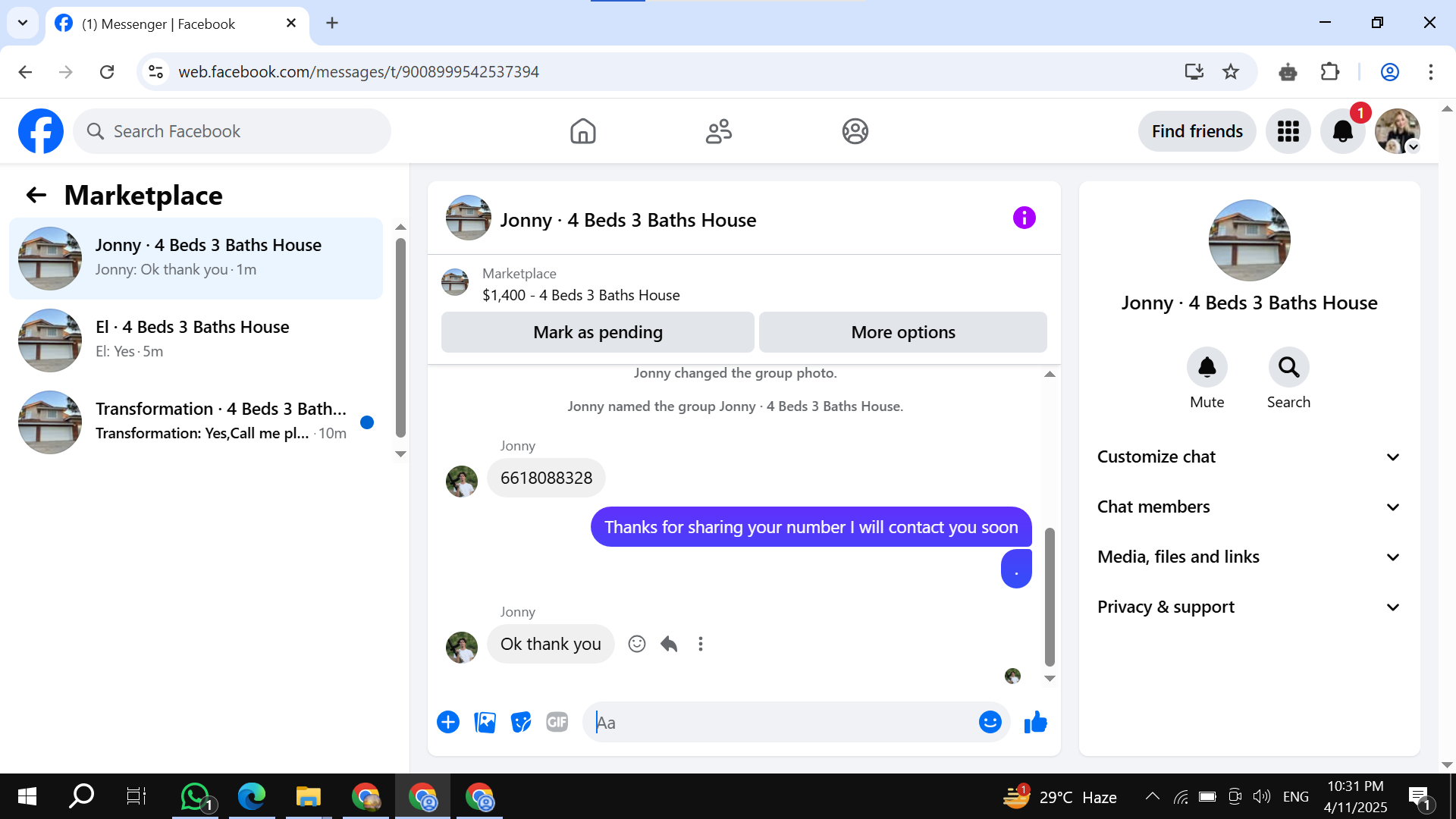Image resolution: width=1456 pixels, height=819 pixels.
Task: Click the More options button
Action: click(903, 332)
